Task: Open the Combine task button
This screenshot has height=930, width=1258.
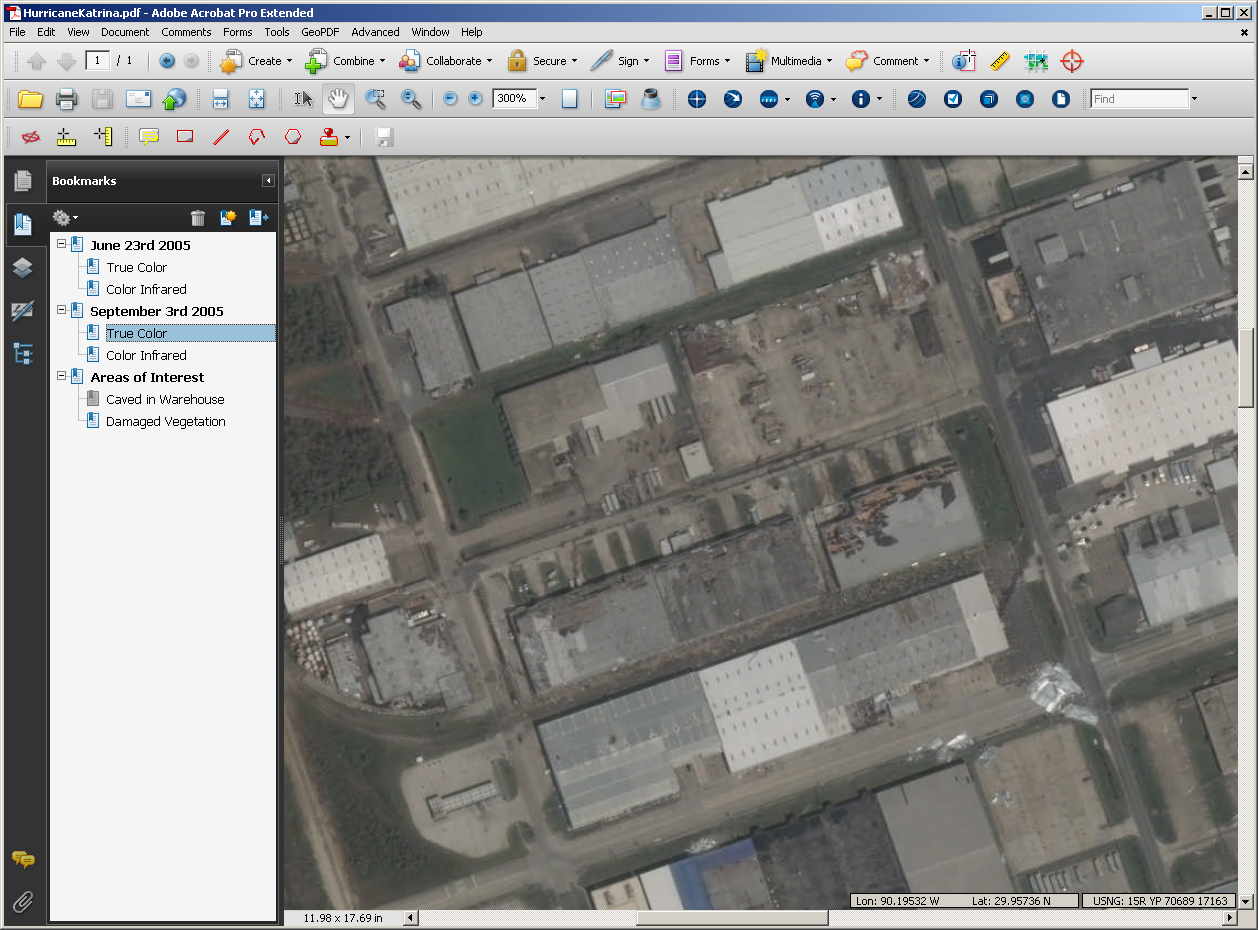Action: (345, 61)
